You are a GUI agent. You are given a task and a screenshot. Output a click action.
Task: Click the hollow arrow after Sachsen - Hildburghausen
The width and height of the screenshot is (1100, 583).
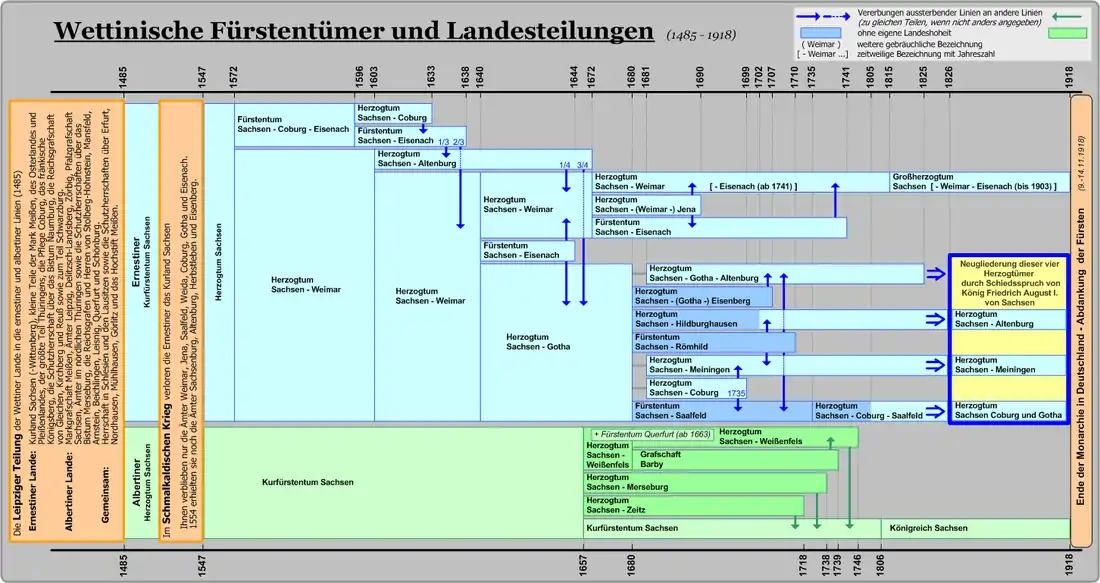coord(934,319)
